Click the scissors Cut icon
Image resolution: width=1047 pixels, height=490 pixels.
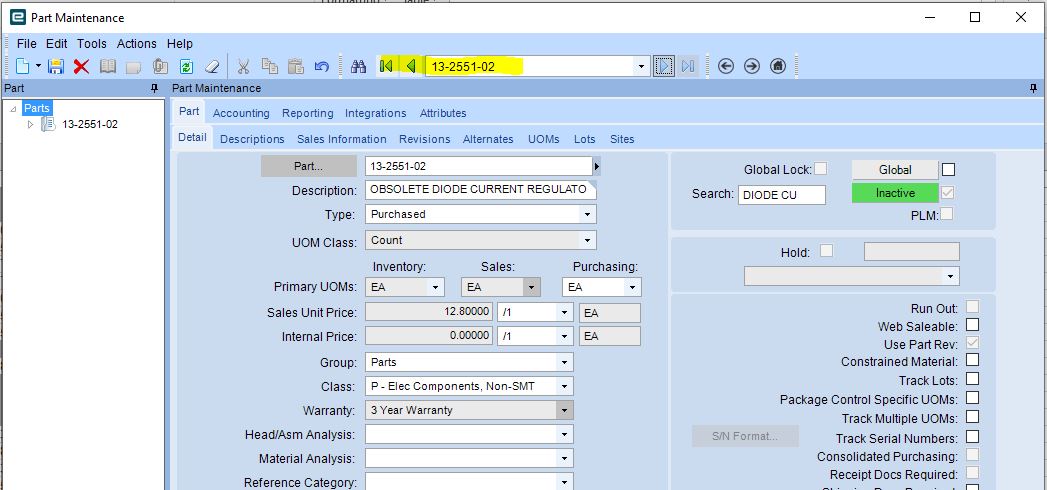pos(243,66)
